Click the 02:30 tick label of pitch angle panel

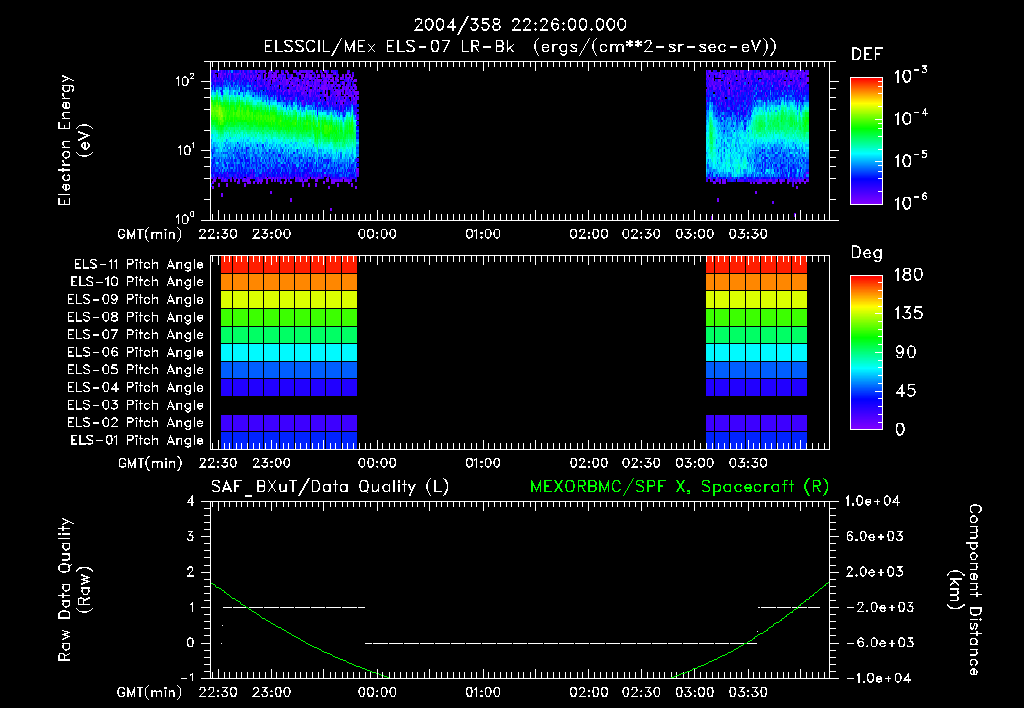pos(641,463)
